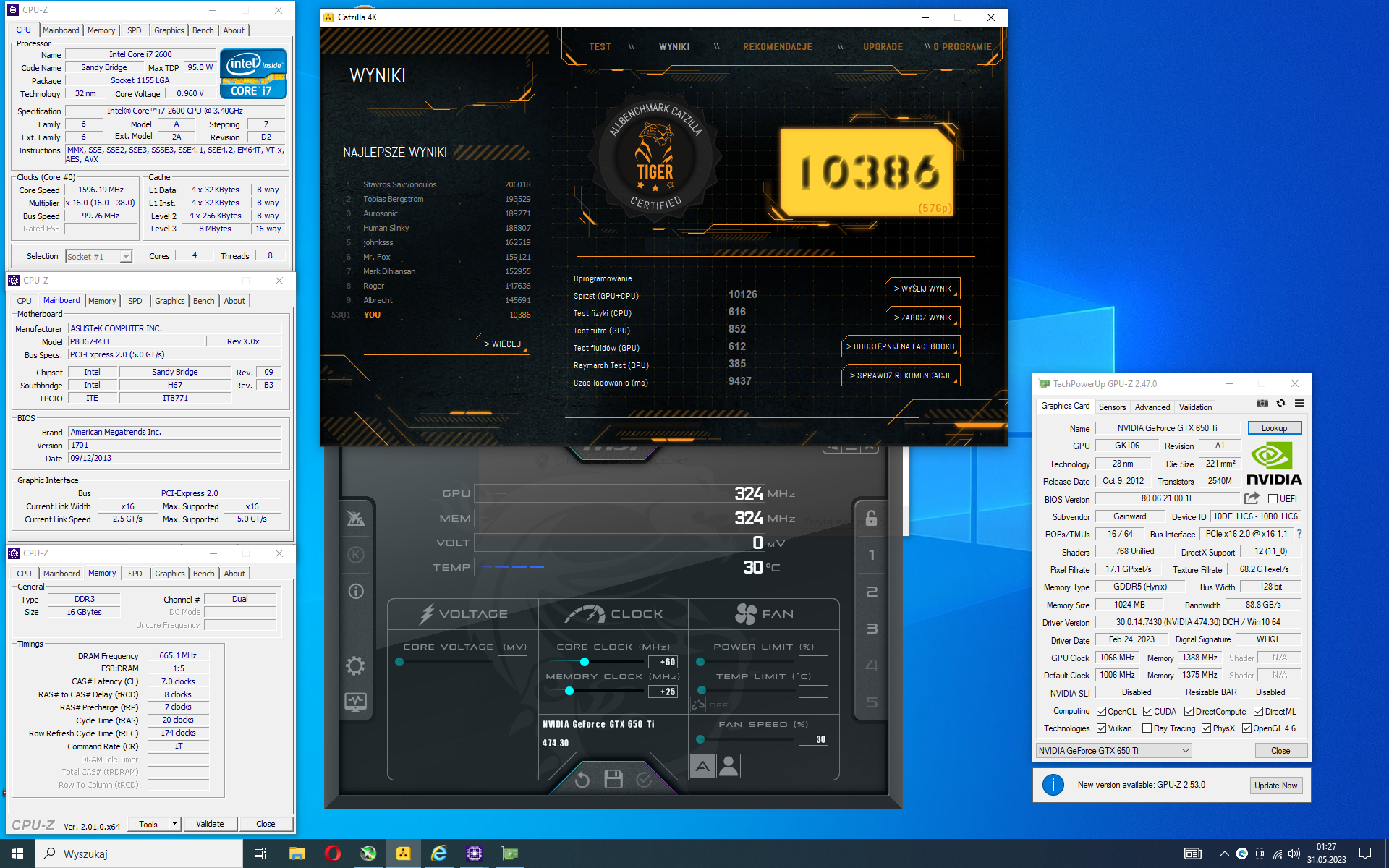Open SPD tab in Memory CPU-Z window
The image size is (1389, 868).
[x=135, y=574]
